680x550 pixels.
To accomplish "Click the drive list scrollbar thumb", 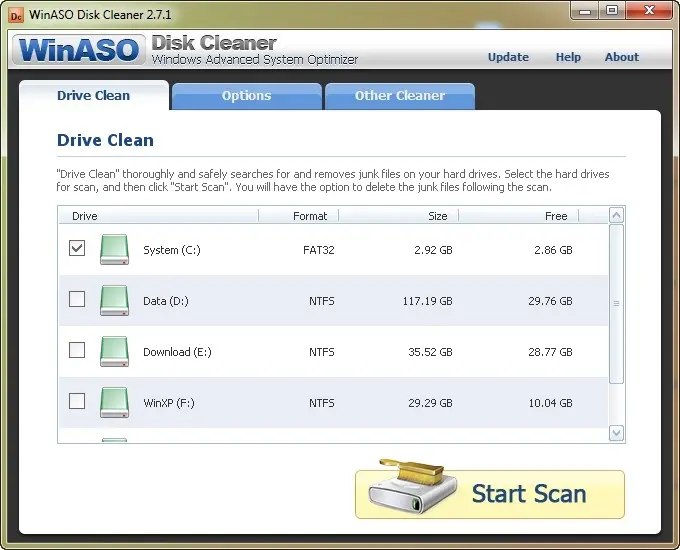I will point(616,304).
